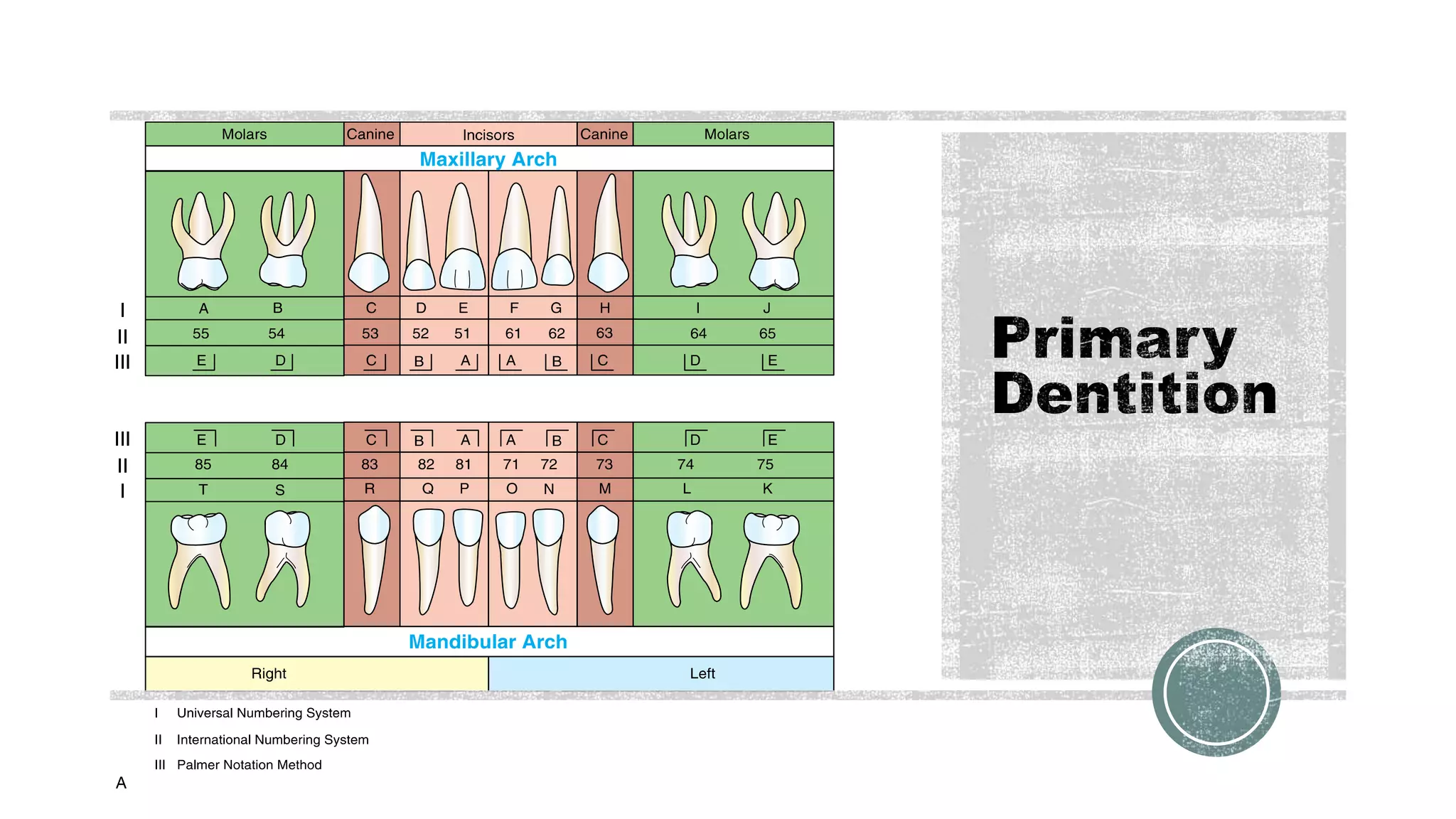
Task: Click universal letter F
Action: 514,308
